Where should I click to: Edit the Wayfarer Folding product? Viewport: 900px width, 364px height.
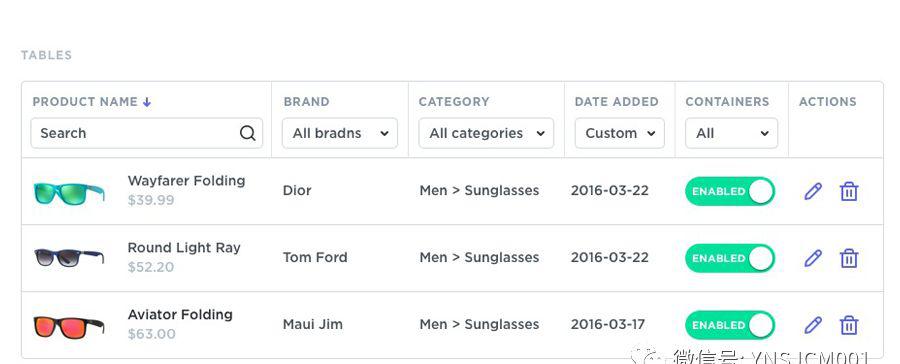pyautogui.click(x=813, y=191)
